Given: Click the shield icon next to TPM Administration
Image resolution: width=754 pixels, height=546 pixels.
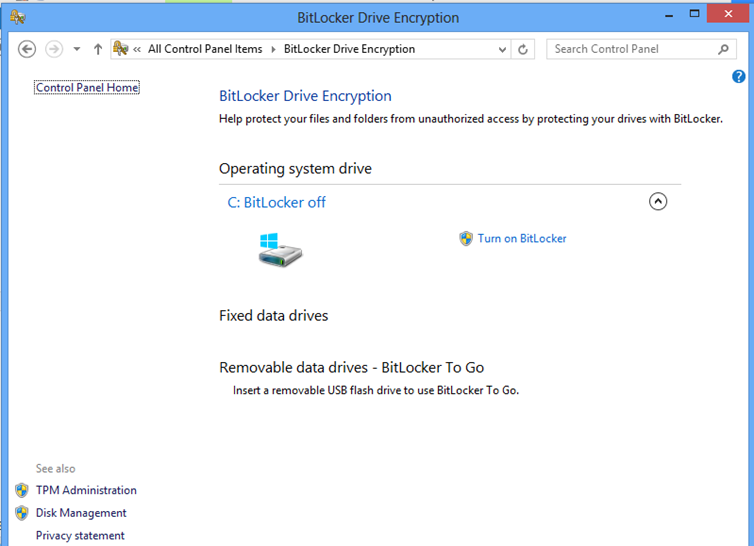Looking at the screenshot, I should coord(22,490).
